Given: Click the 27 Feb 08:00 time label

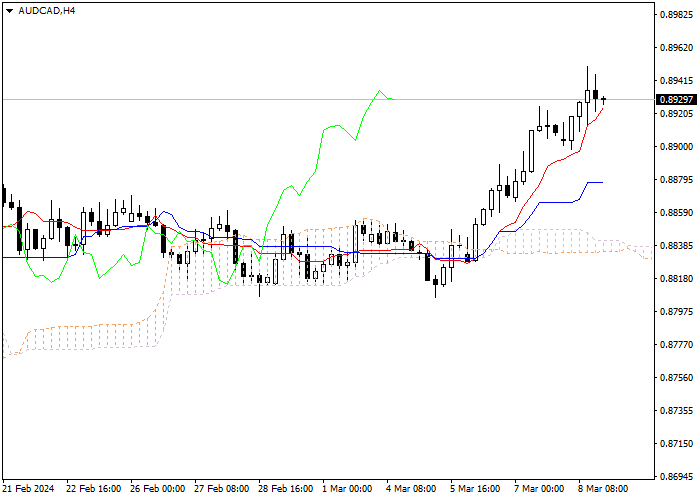Looking at the screenshot, I should pyautogui.click(x=221, y=489).
